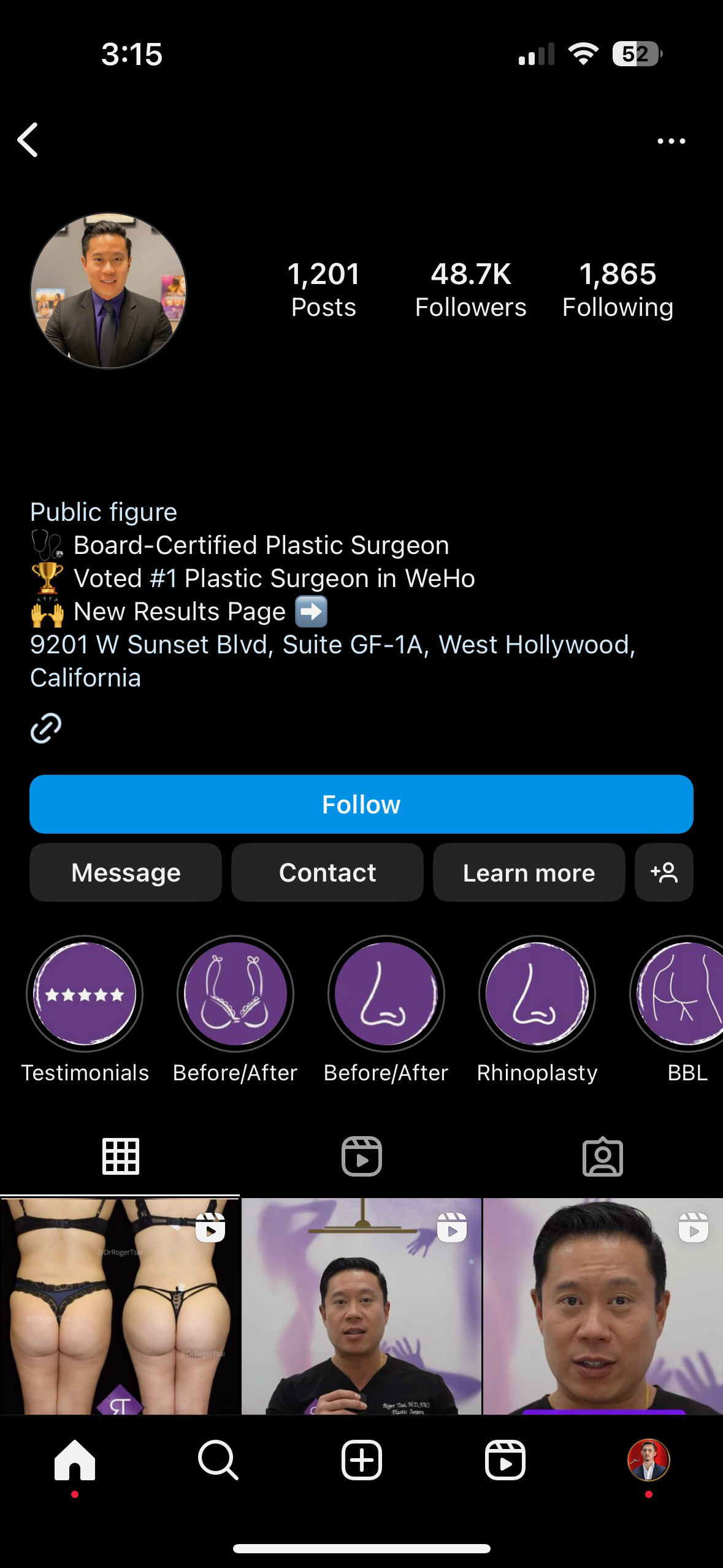The image size is (723, 1568).
Task: Go to the Home feed icon
Action: pos(75,1460)
